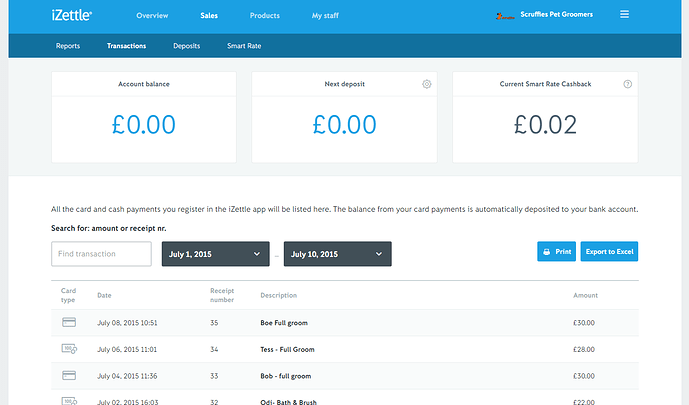Click Smart Rate Cashback help icon
Viewport: 689px width, 405px height.
[628, 84]
